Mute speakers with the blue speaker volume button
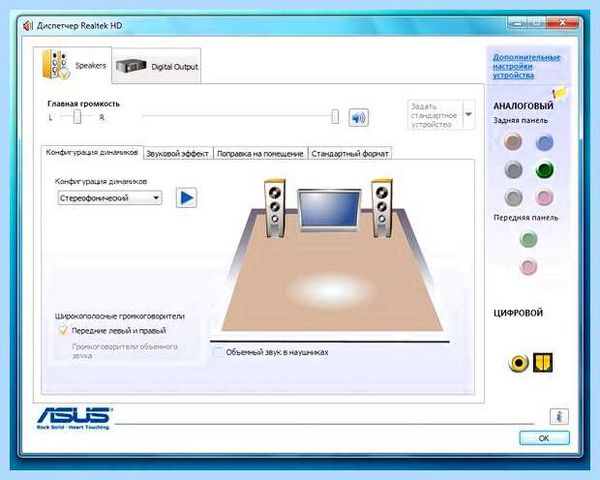The width and height of the screenshot is (600, 480). point(359,118)
